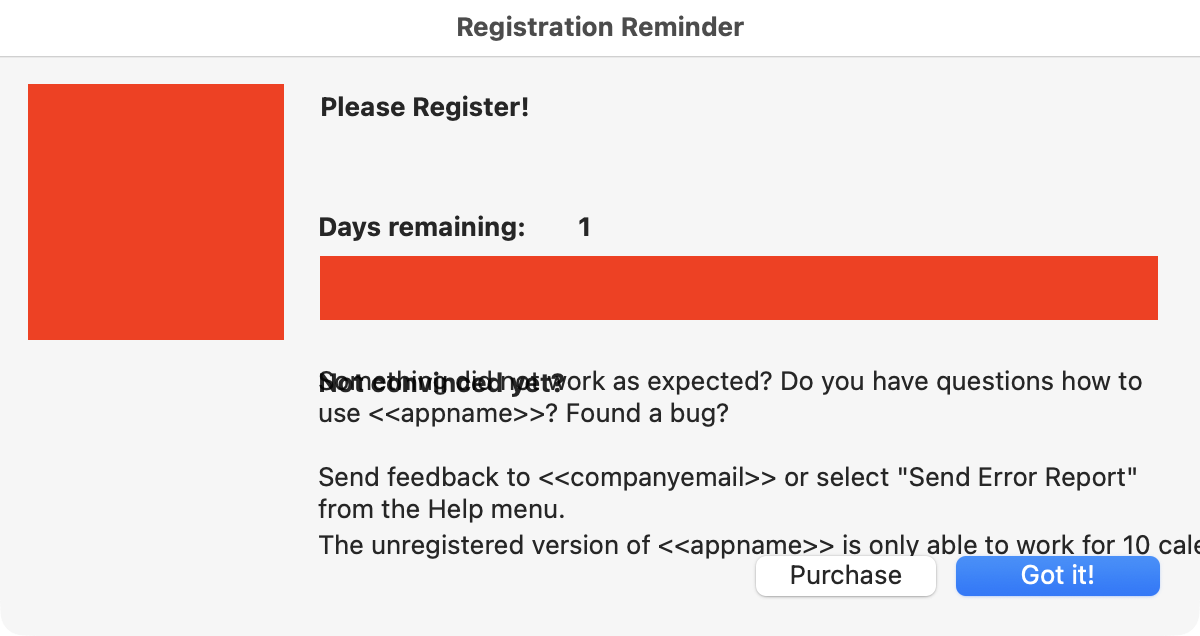Image resolution: width=1200 pixels, height=636 pixels.
Task: Click "The unregistered version of" text
Action: [x=484, y=545]
